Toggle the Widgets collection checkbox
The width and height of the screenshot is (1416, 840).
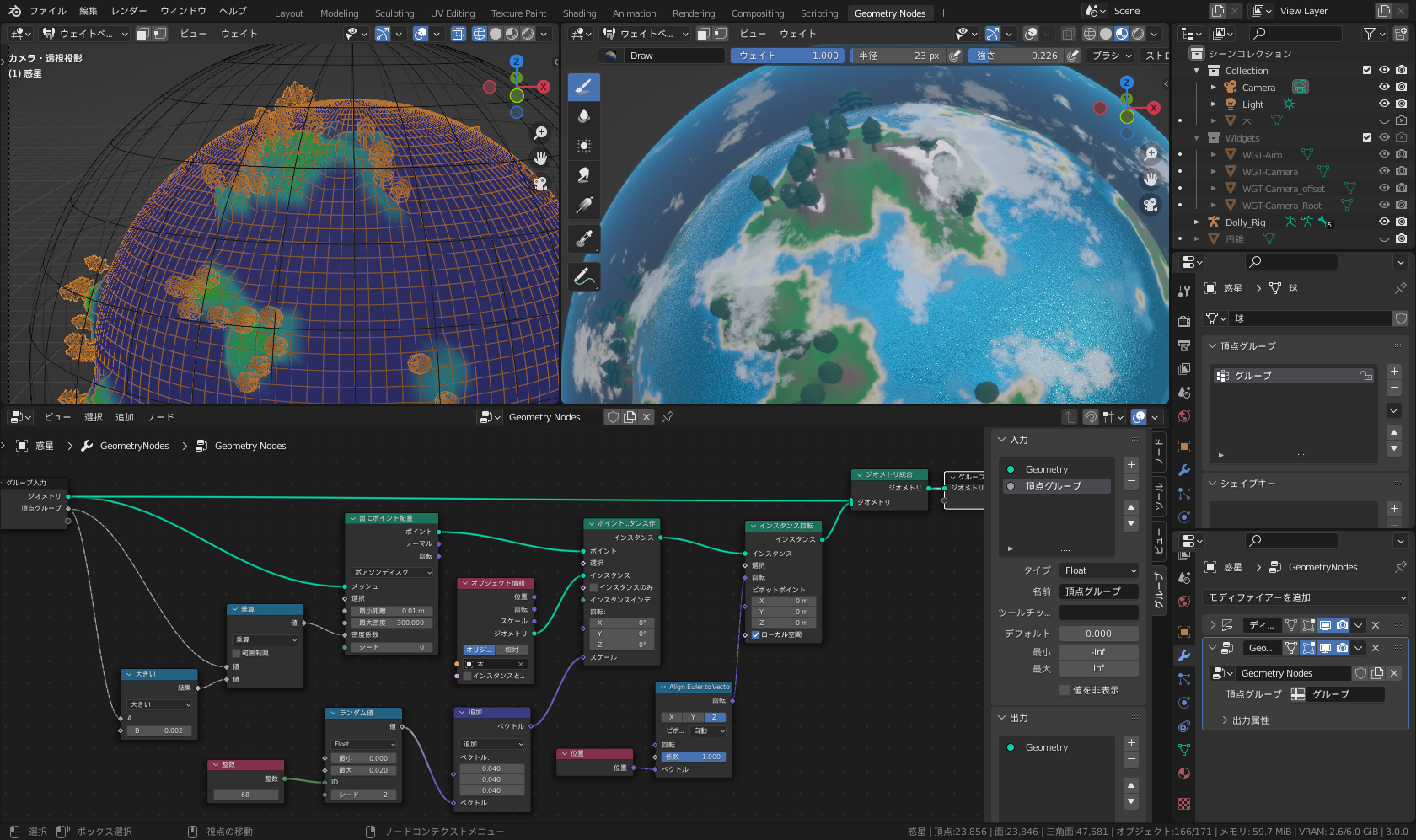point(1367,137)
